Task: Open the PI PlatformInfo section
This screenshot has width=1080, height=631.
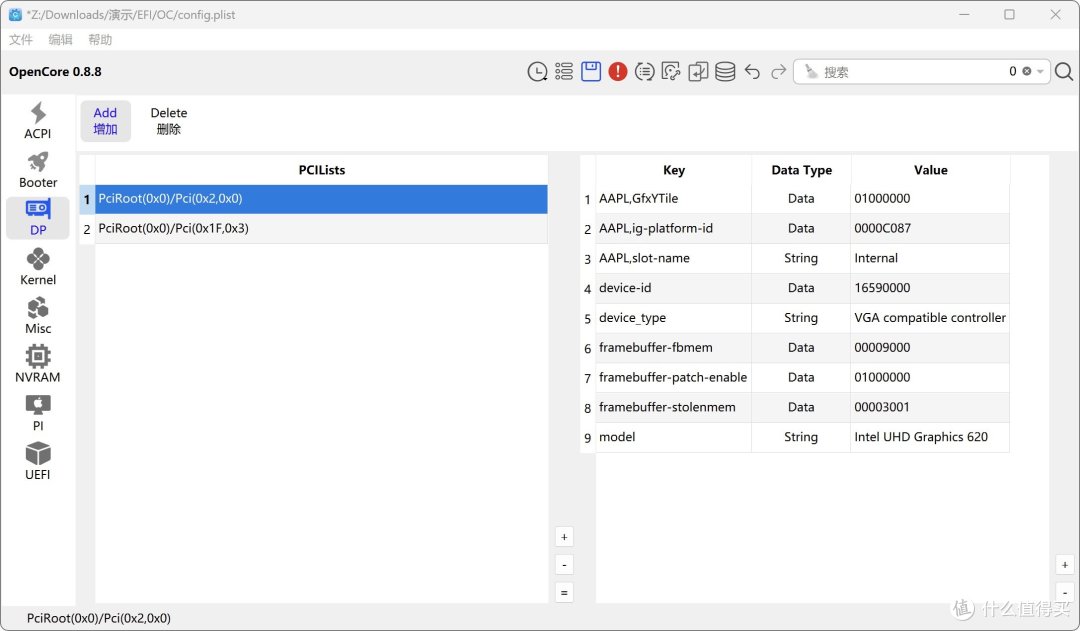Action: point(38,413)
